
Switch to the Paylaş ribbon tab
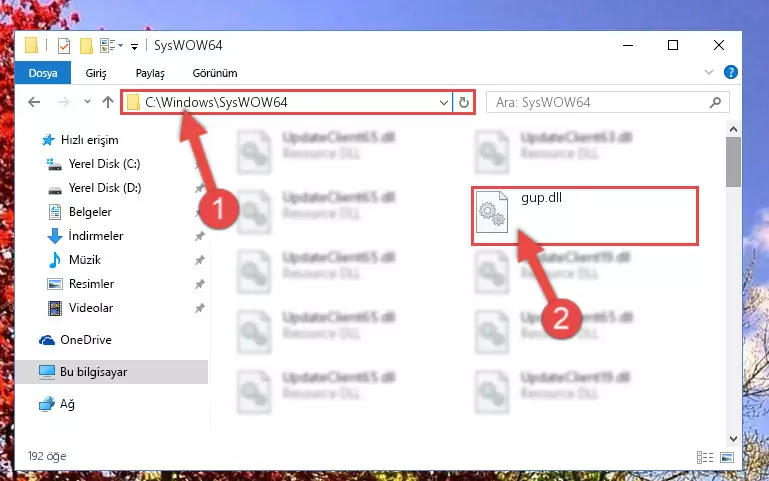coord(150,73)
